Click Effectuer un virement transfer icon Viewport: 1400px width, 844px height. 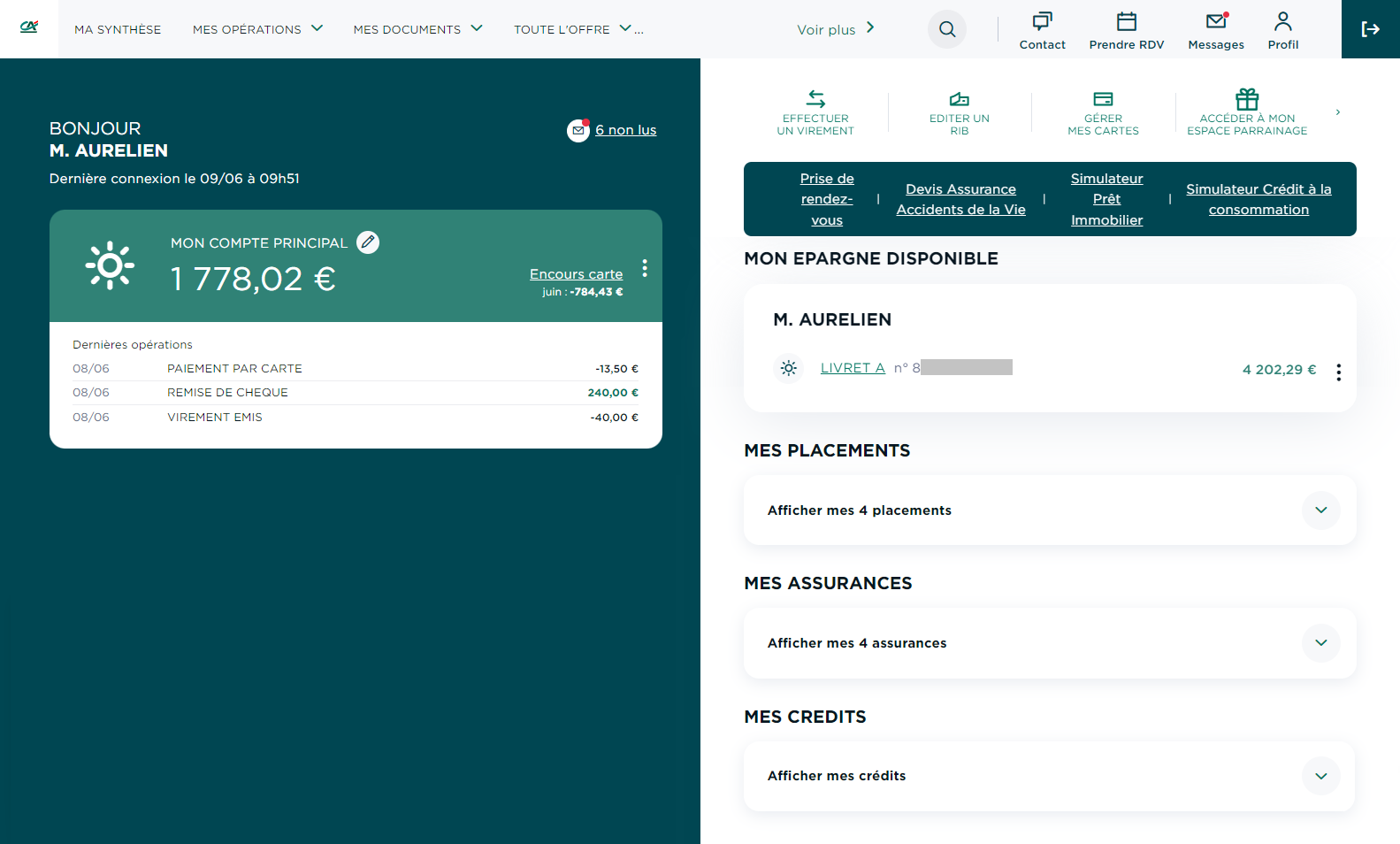pyautogui.click(x=815, y=99)
